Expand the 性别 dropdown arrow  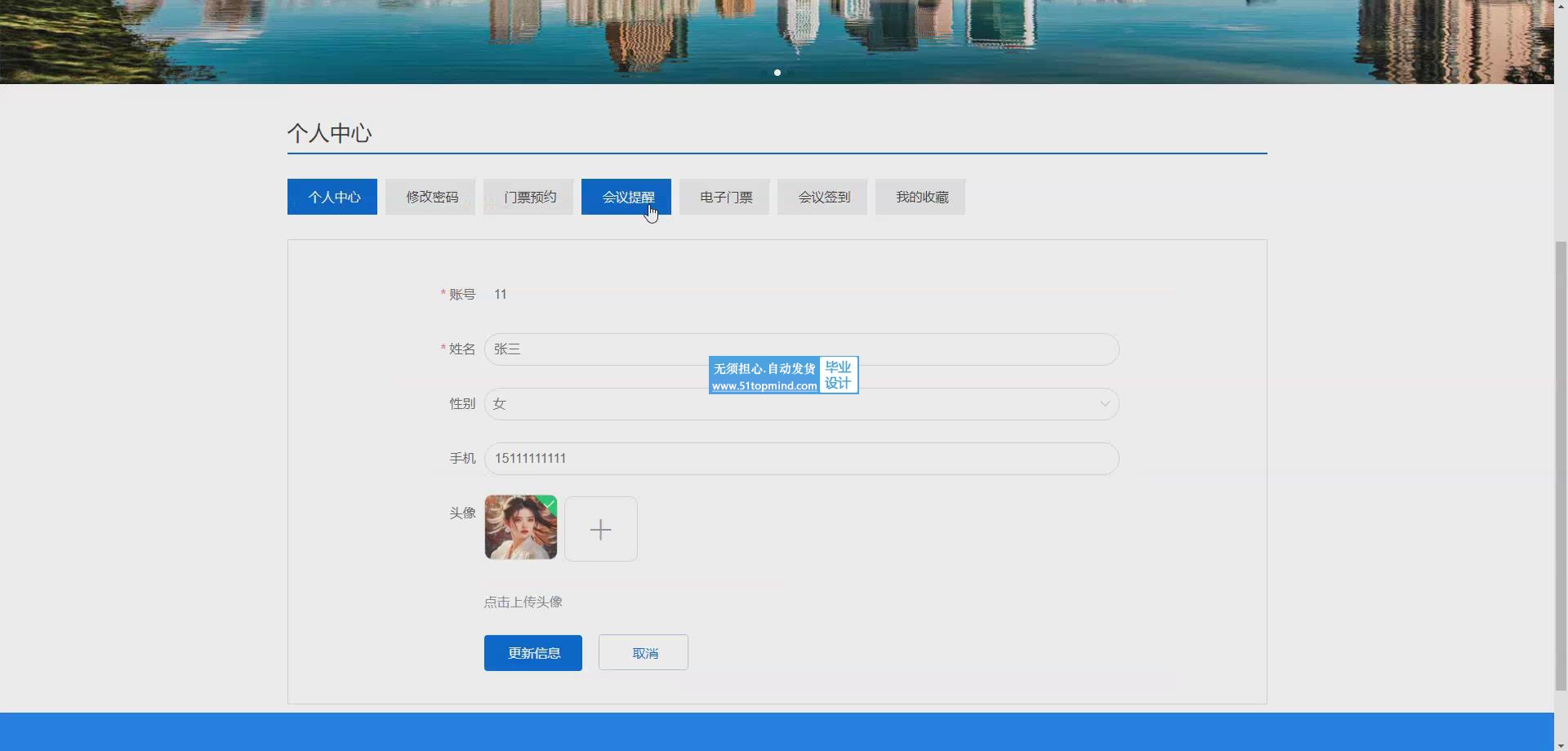(x=1104, y=404)
